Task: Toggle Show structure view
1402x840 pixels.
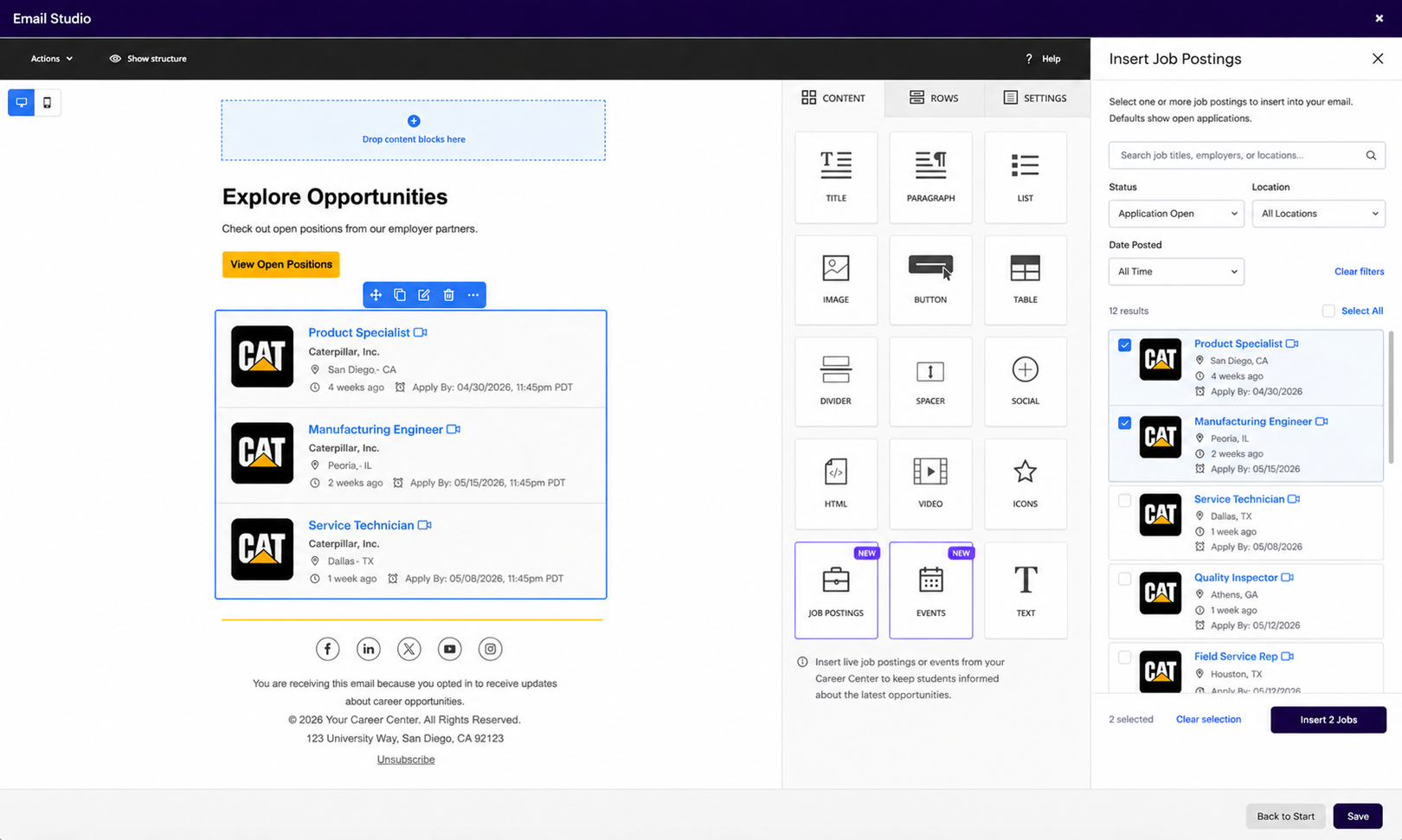Action: (148, 59)
